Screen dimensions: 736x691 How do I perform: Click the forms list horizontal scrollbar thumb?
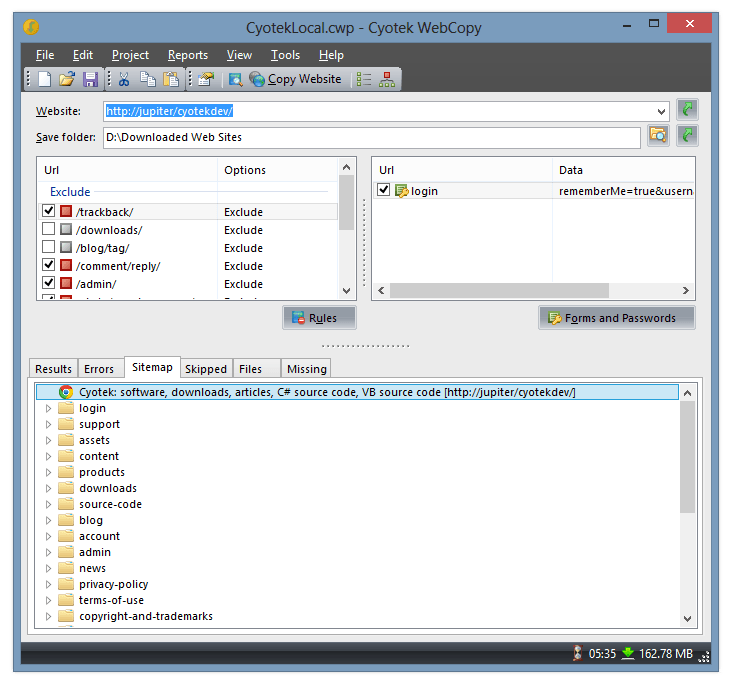tap(499, 291)
